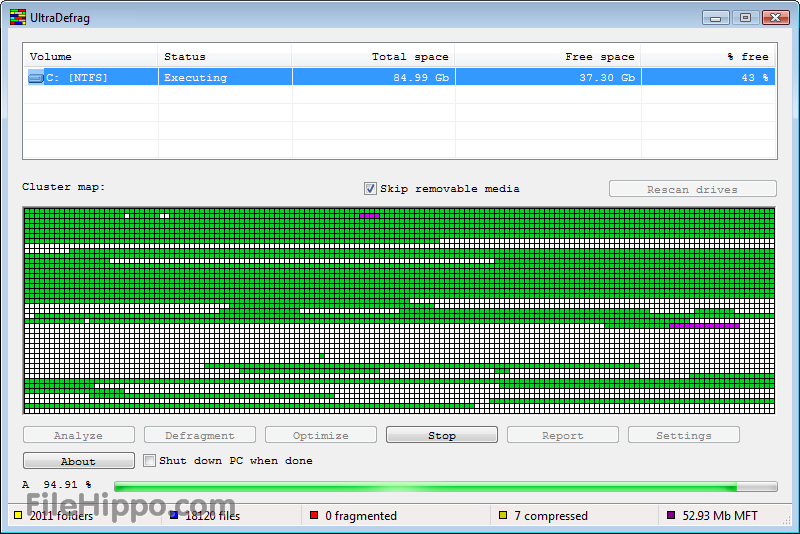The height and width of the screenshot is (534, 800).
Task: Maximize the UltraDefrag window
Action: click(x=744, y=17)
